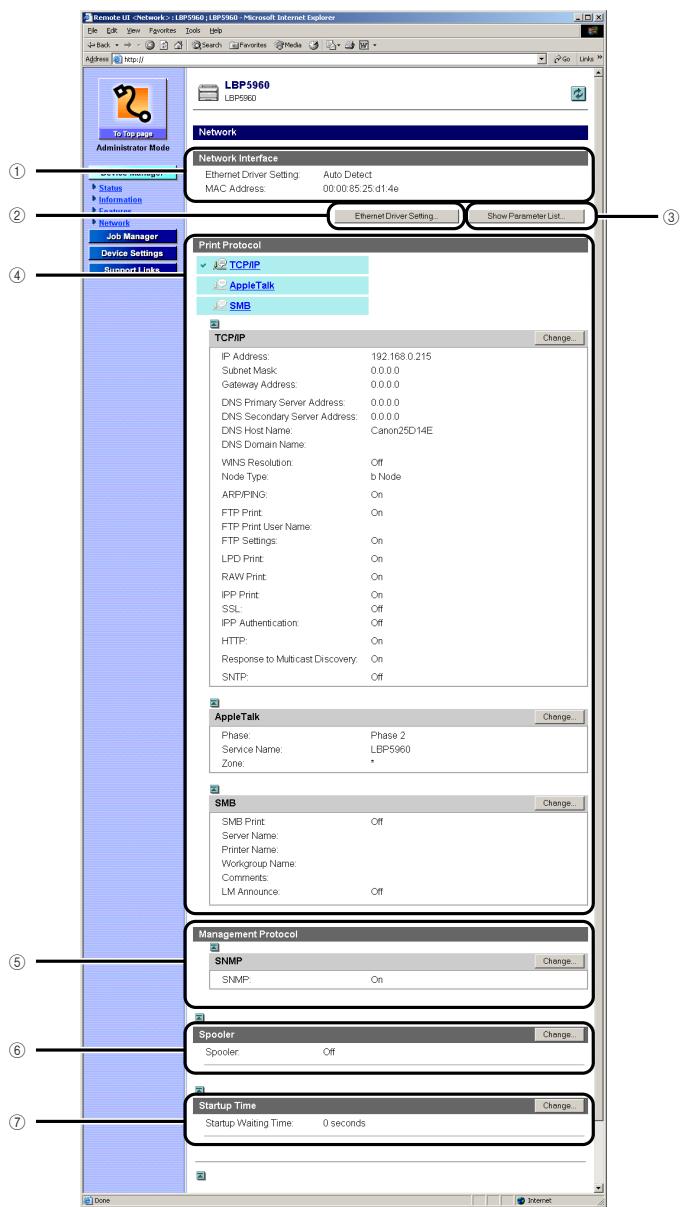Click the up-arrow icon above SMB section
682x1207 pixels.
(215, 790)
